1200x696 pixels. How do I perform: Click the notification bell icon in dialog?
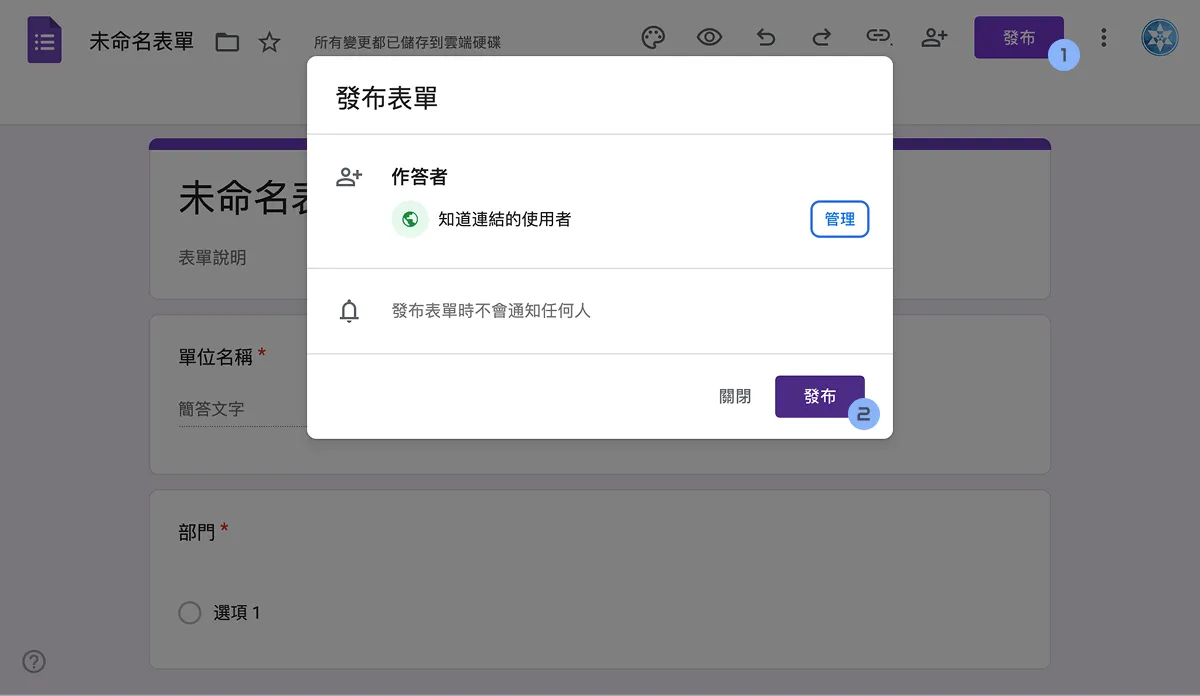[350, 310]
